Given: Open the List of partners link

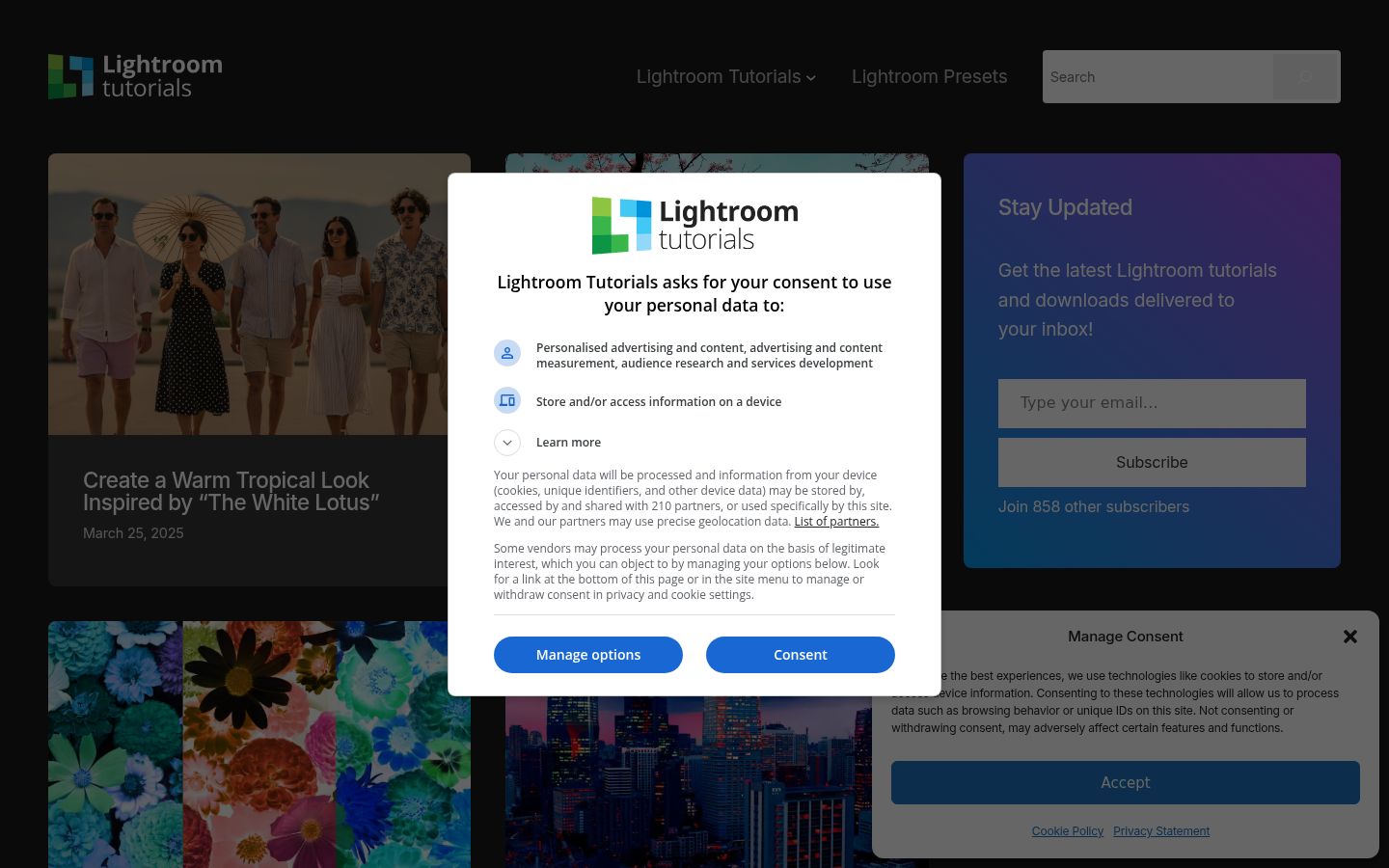Looking at the screenshot, I should click(836, 522).
